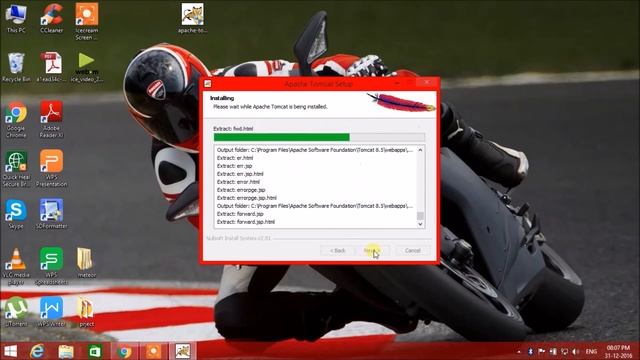
Task: Click the Cancel button in Tomcat Setup
Action: coord(412,250)
